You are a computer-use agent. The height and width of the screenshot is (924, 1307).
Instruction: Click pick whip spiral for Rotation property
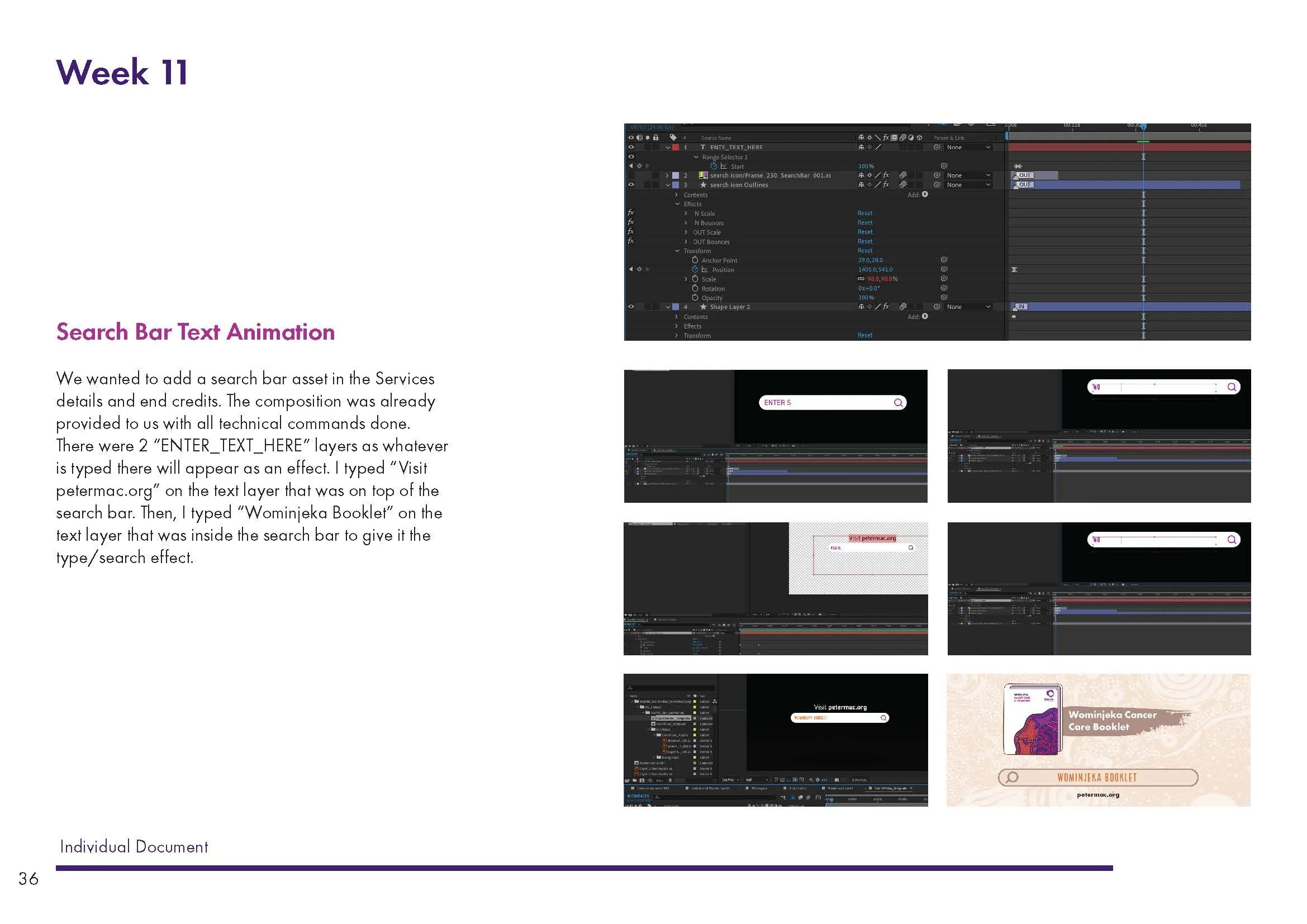(944, 288)
